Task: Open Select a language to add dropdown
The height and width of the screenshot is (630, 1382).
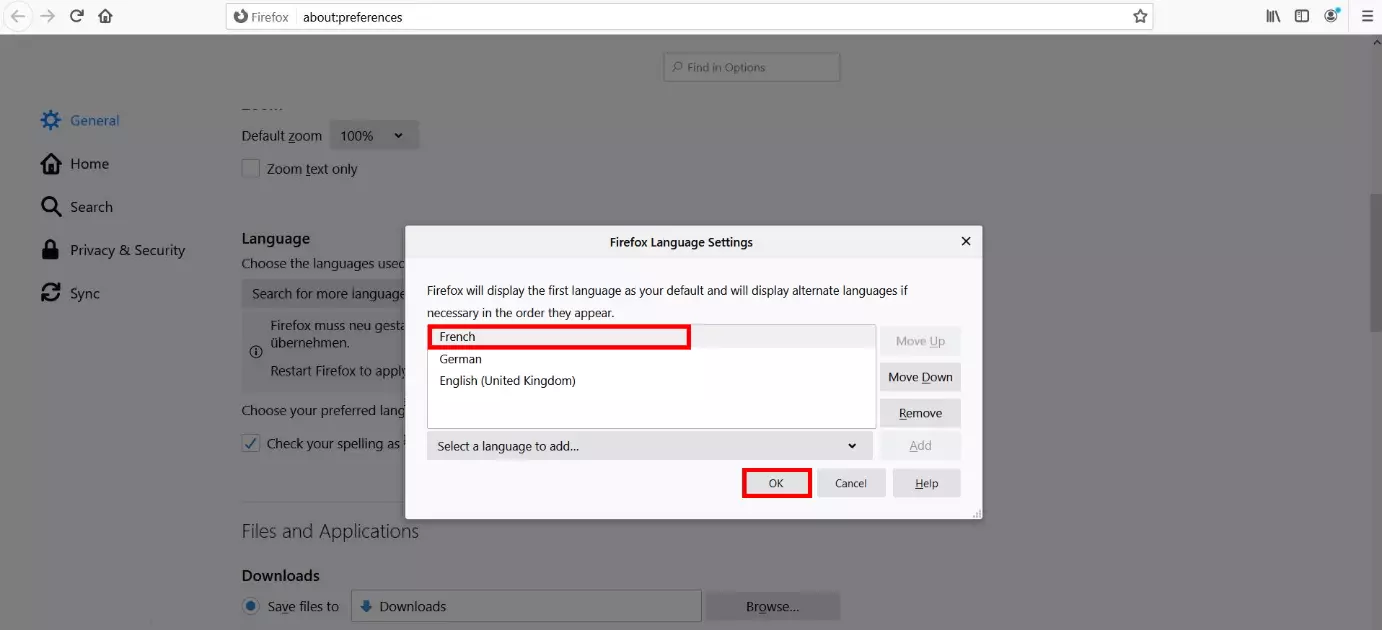Action: 649,446
